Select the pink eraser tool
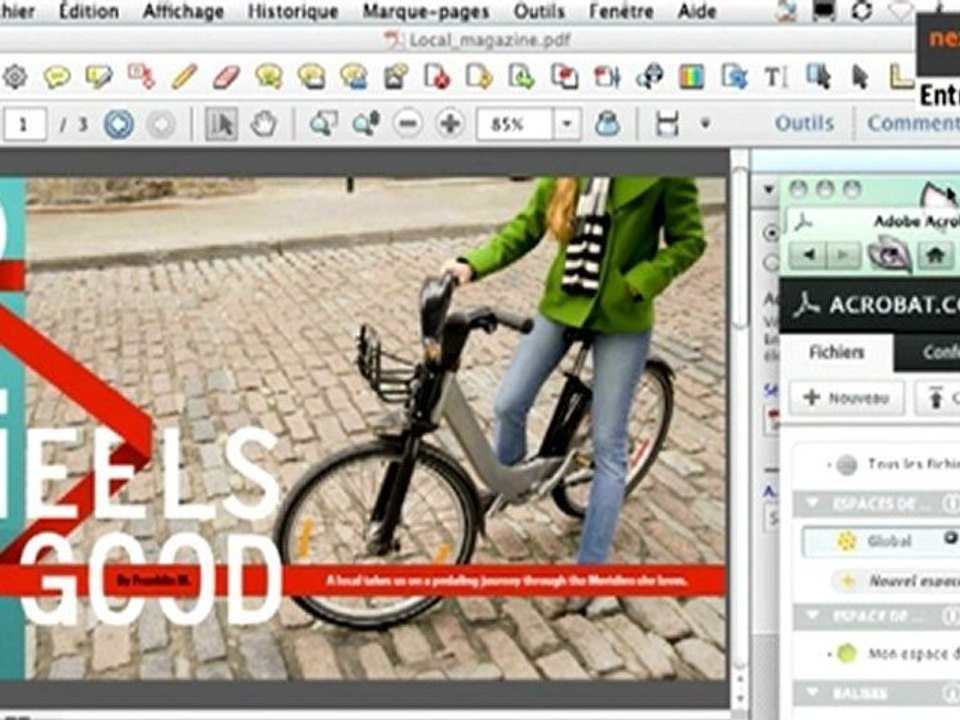960x720 pixels. pos(226,77)
